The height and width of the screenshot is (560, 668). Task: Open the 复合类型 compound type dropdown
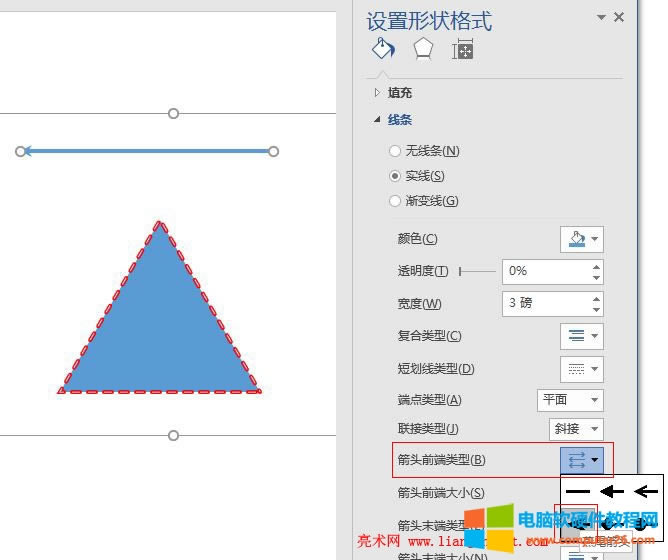pyautogui.click(x=581, y=336)
